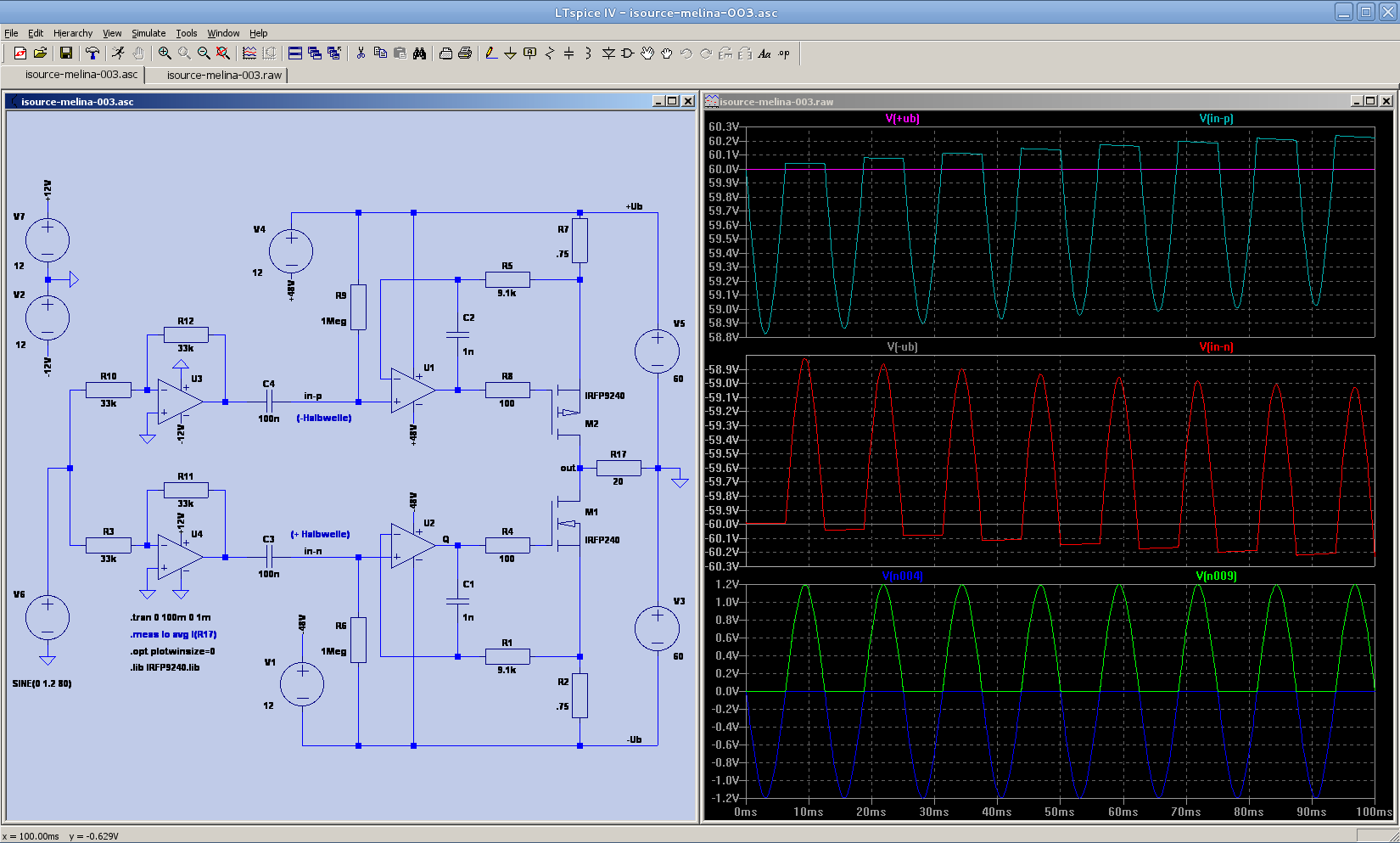The width and height of the screenshot is (1400, 843).
Task: Click op-amp U1 symbol in schematic
Action: tap(413, 391)
